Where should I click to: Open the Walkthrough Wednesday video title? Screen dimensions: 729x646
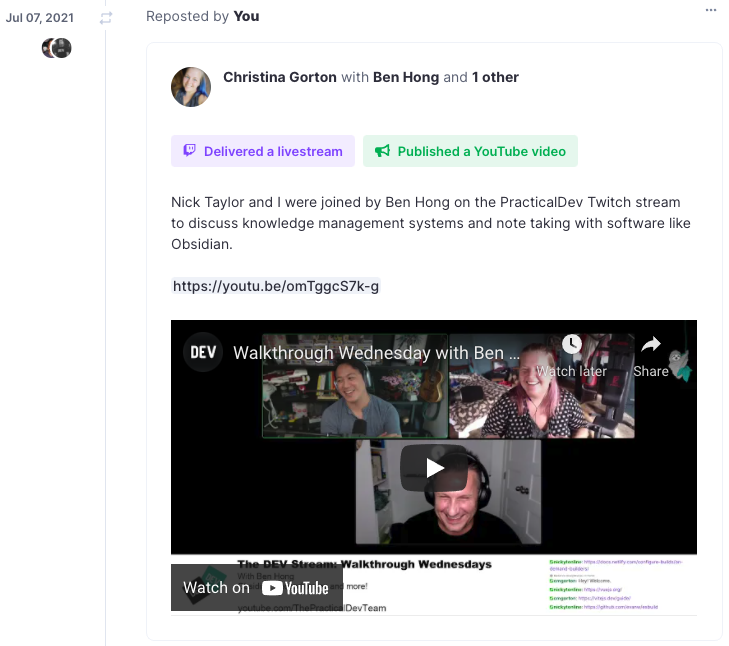[x=376, y=353]
